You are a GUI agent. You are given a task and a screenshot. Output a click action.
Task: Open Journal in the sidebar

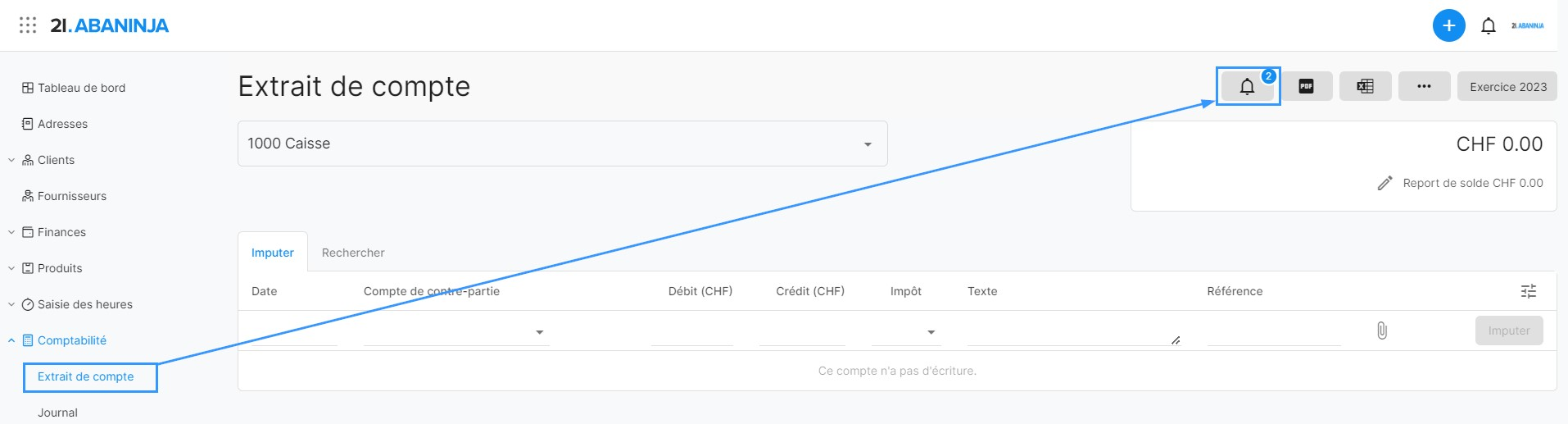pyautogui.click(x=57, y=413)
